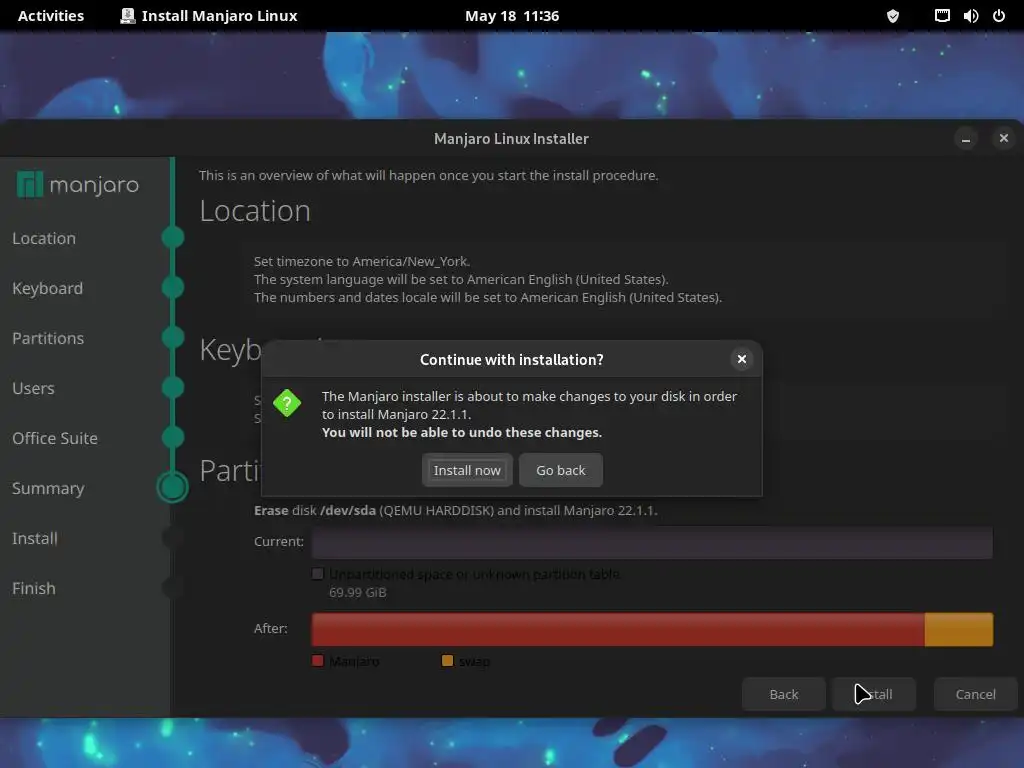Open the Activities overview
The width and height of the screenshot is (1024, 768).
(51, 16)
